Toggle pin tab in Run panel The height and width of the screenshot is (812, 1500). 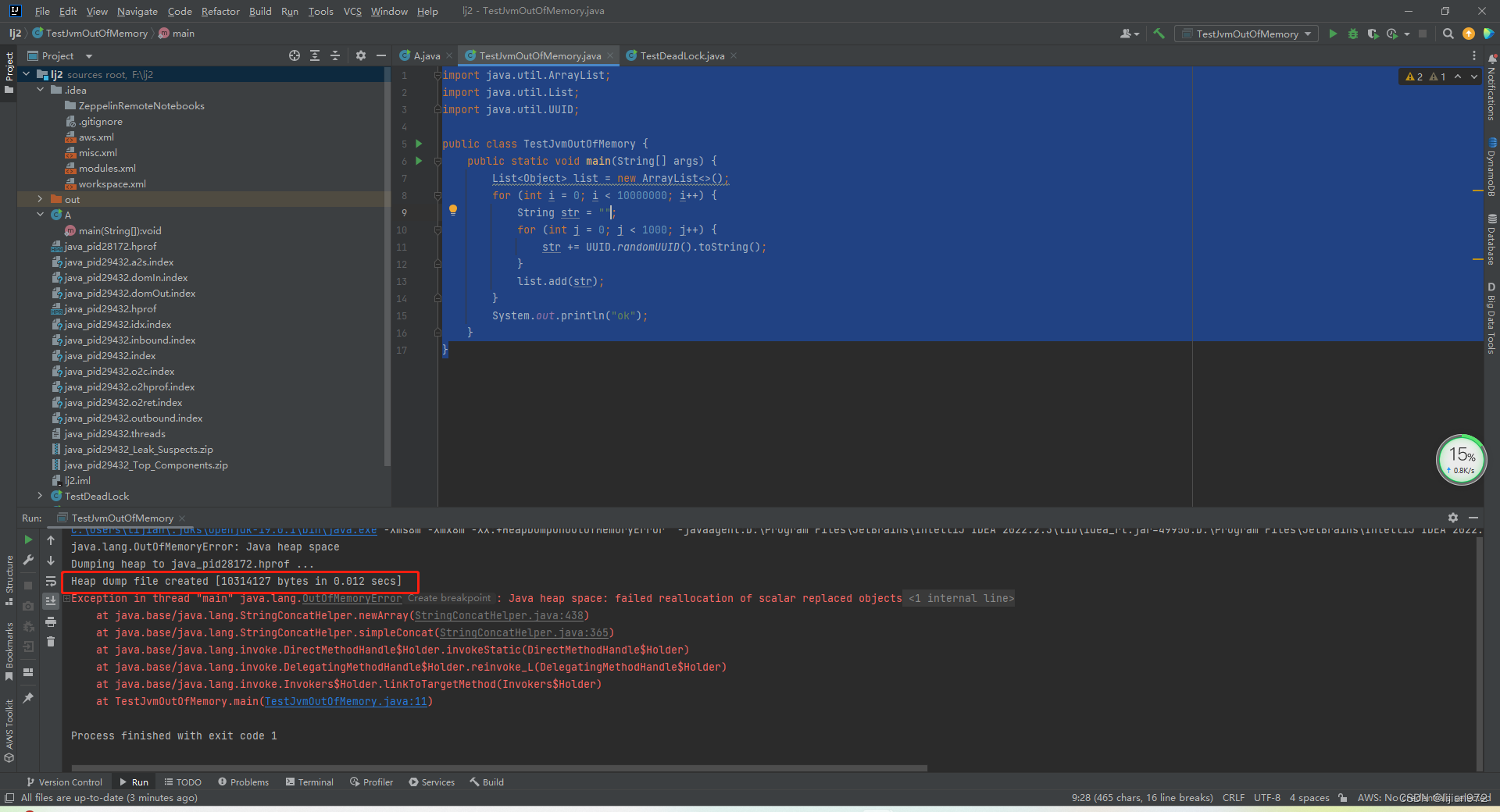tap(28, 697)
